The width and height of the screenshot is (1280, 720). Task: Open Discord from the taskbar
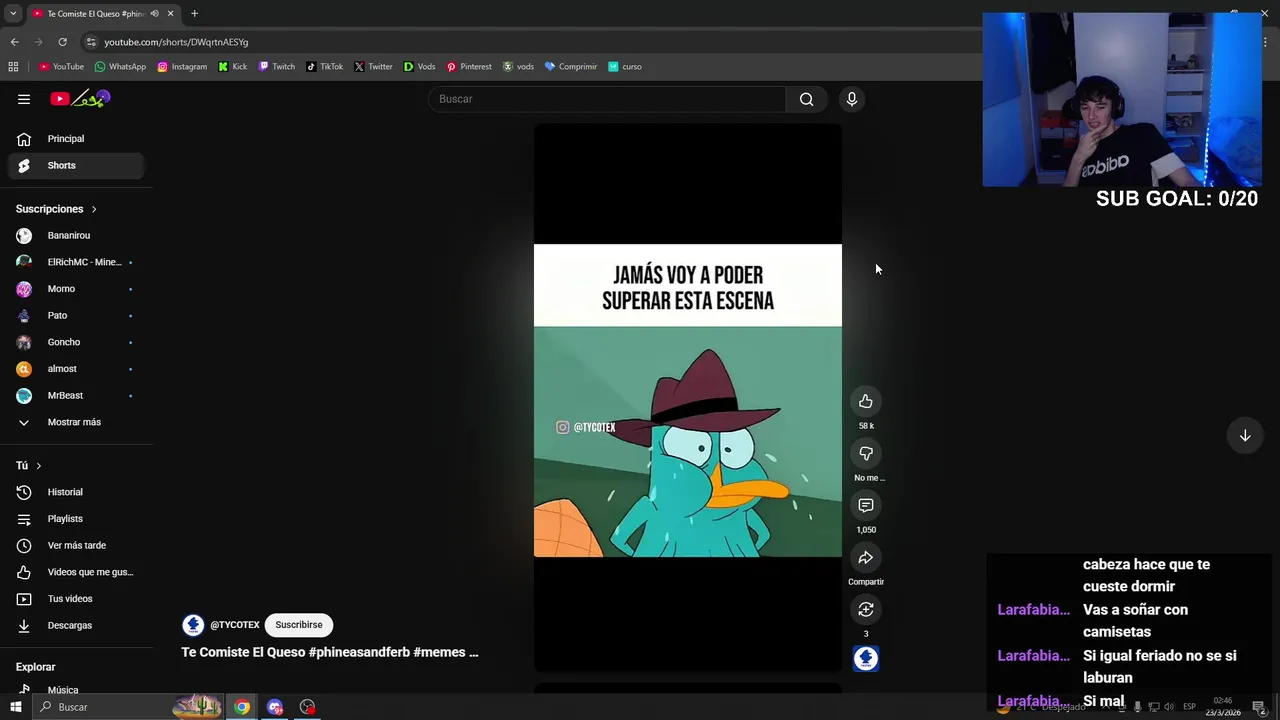(275, 707)
